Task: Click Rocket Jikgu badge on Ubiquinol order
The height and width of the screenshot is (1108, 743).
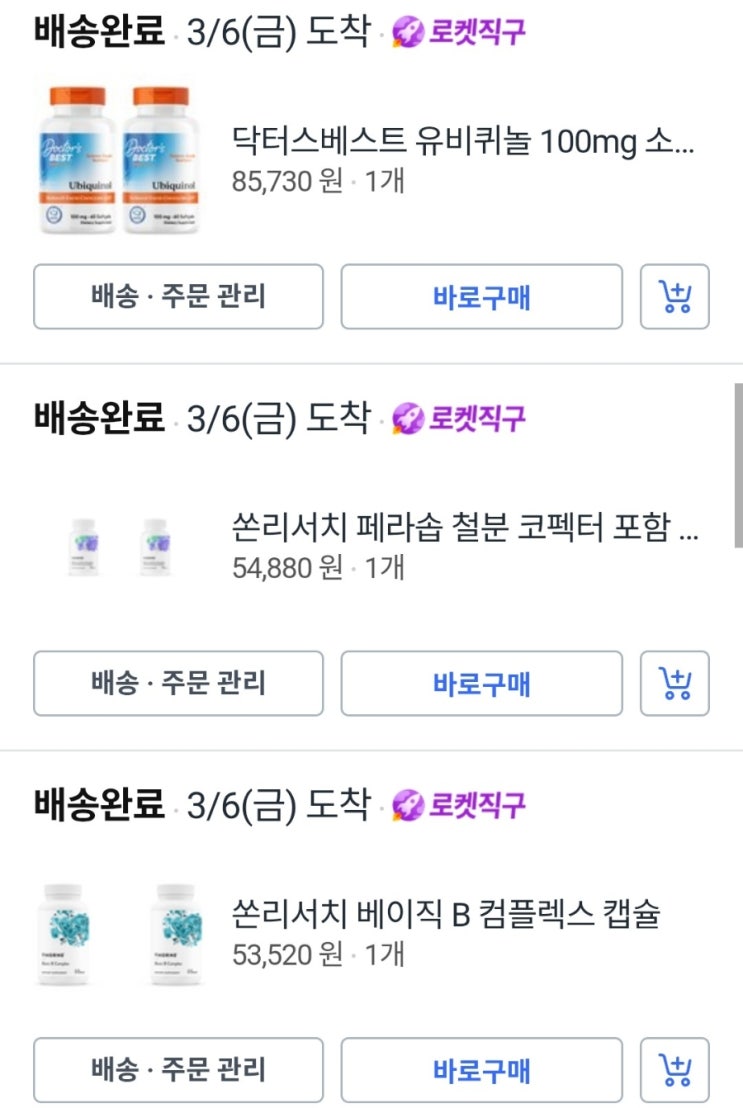Action: 459,32
